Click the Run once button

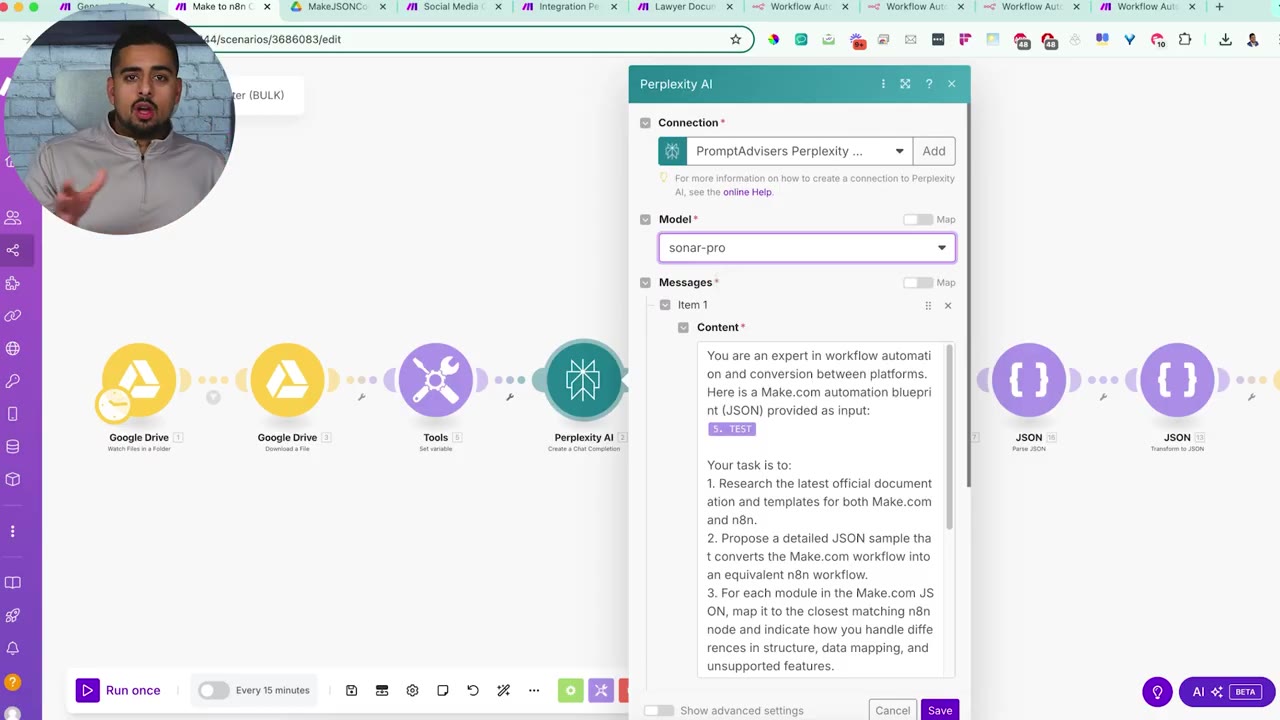118,690
